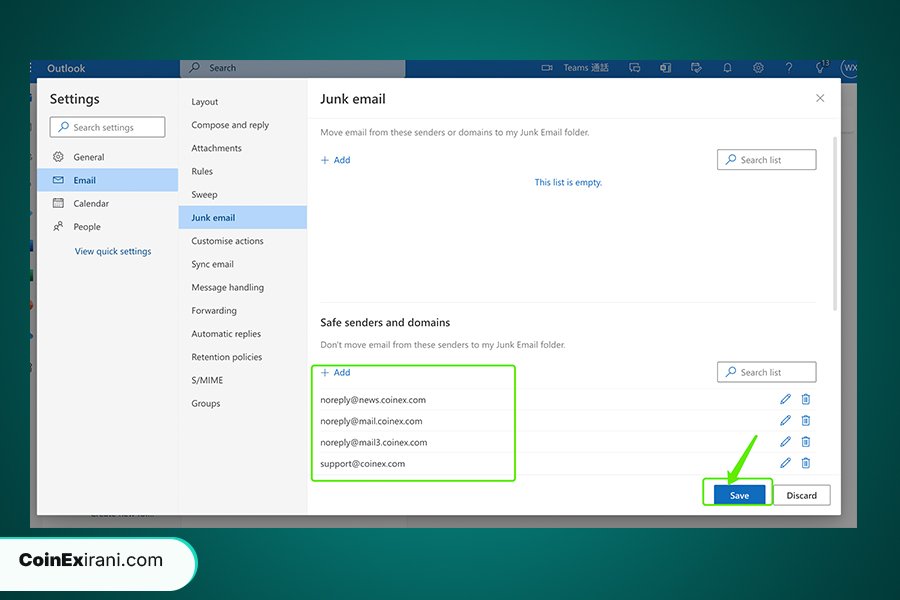900x600 pixels.
Task: Open the Help question mark icon
Action: [x=789, y=68]
